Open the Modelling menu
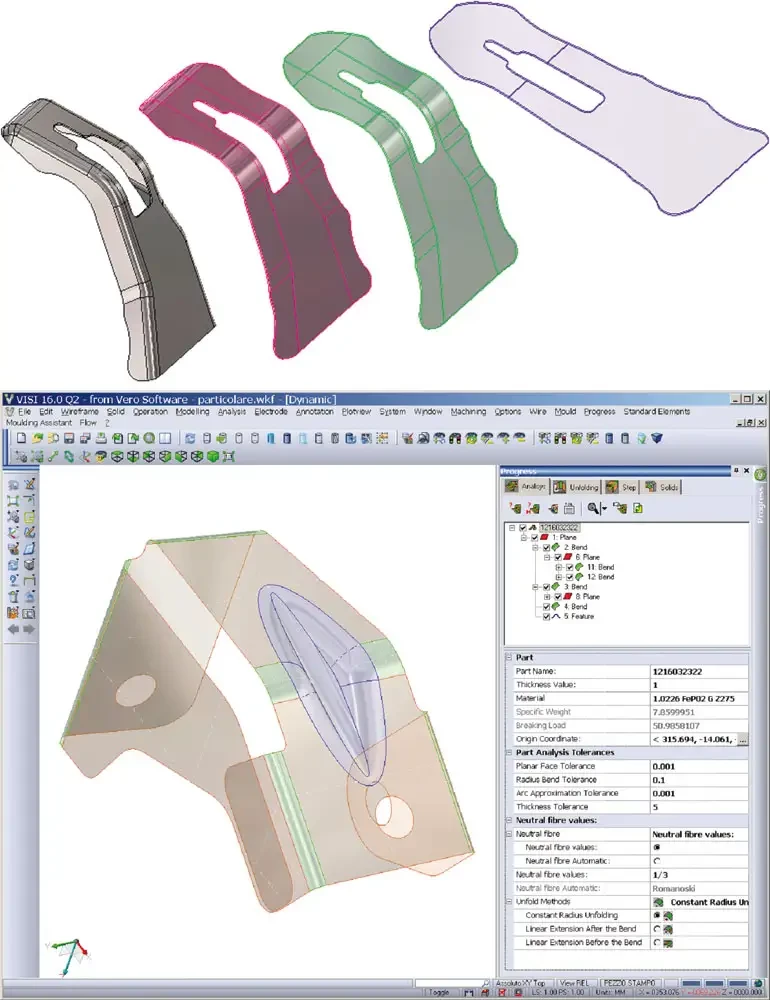This screenshot has width=770, height=1000. click(x=193, y=412)
